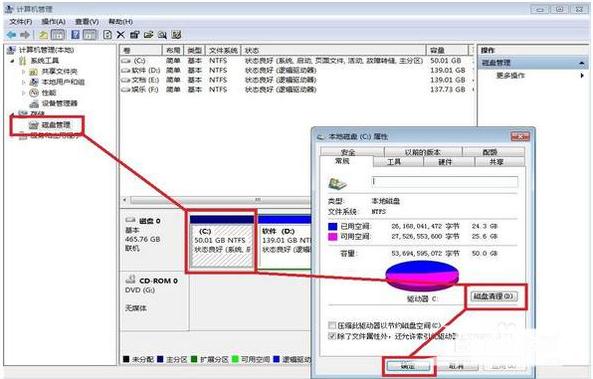Screen dimensions: 593x379
Task: Toggle the show/hide action pane icon
Action: [x=90, y=35]
